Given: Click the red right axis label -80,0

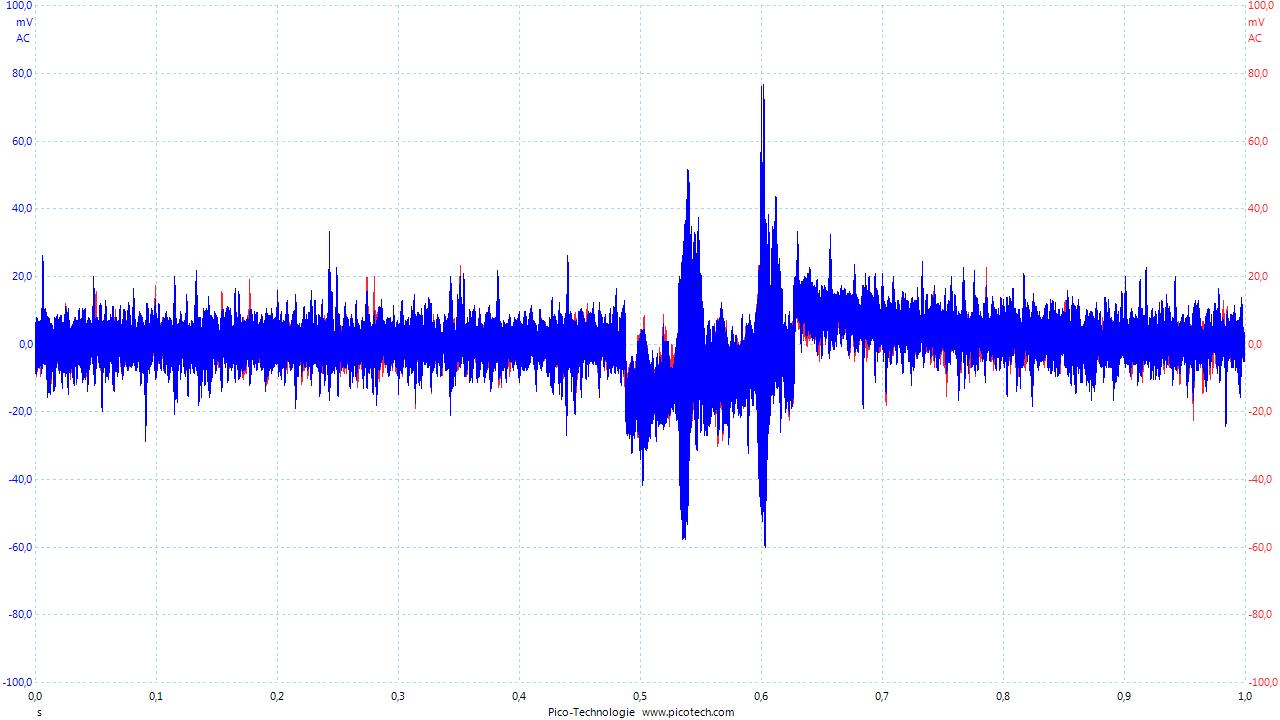Looking at the screenshot, I should click(1260, 614).
